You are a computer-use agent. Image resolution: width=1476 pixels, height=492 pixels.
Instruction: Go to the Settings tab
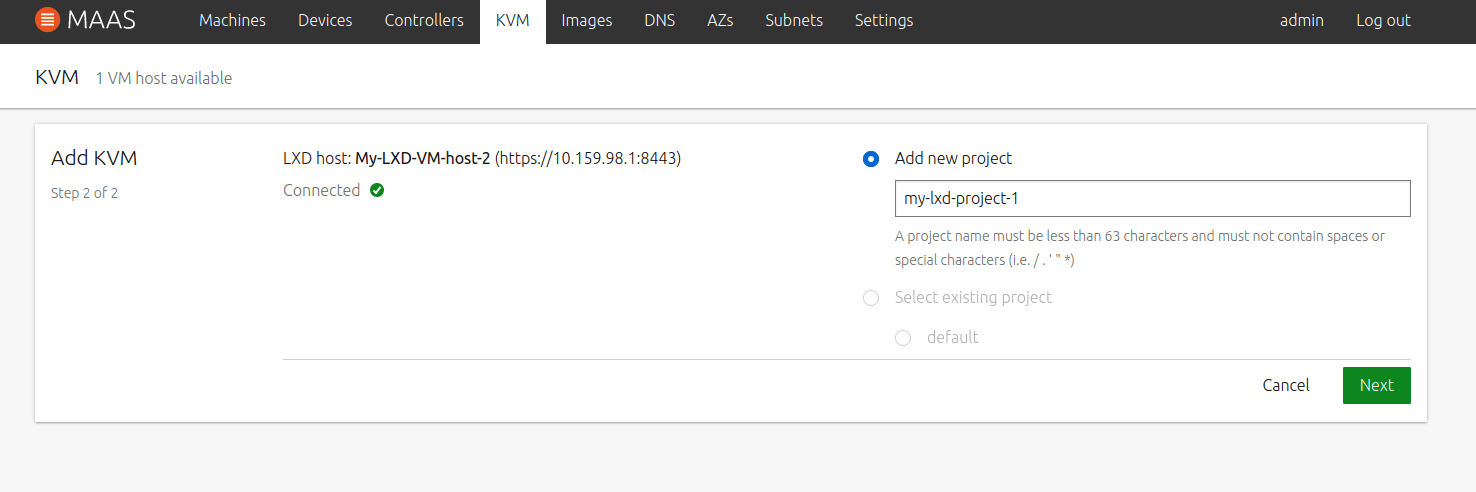coord(883,20)
